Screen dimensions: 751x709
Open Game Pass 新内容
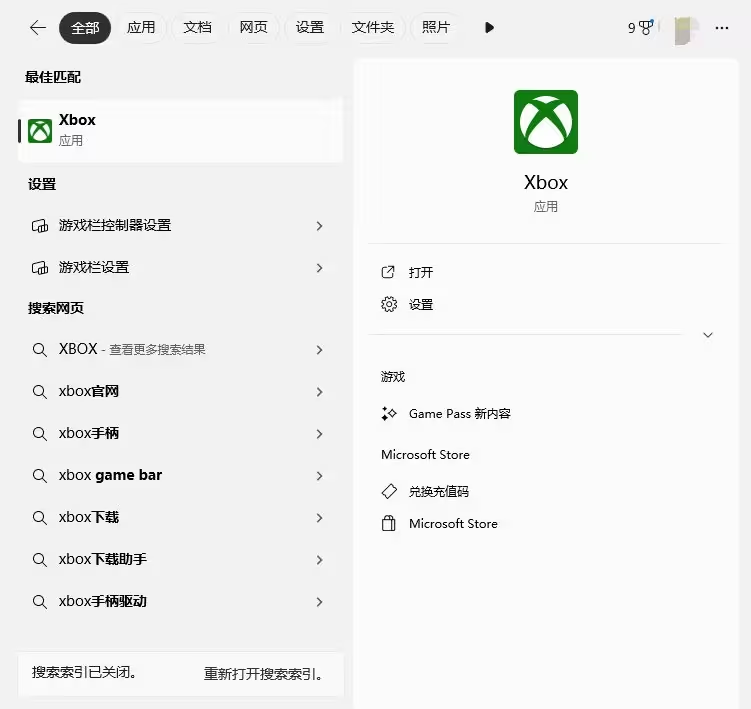[460, 413]
